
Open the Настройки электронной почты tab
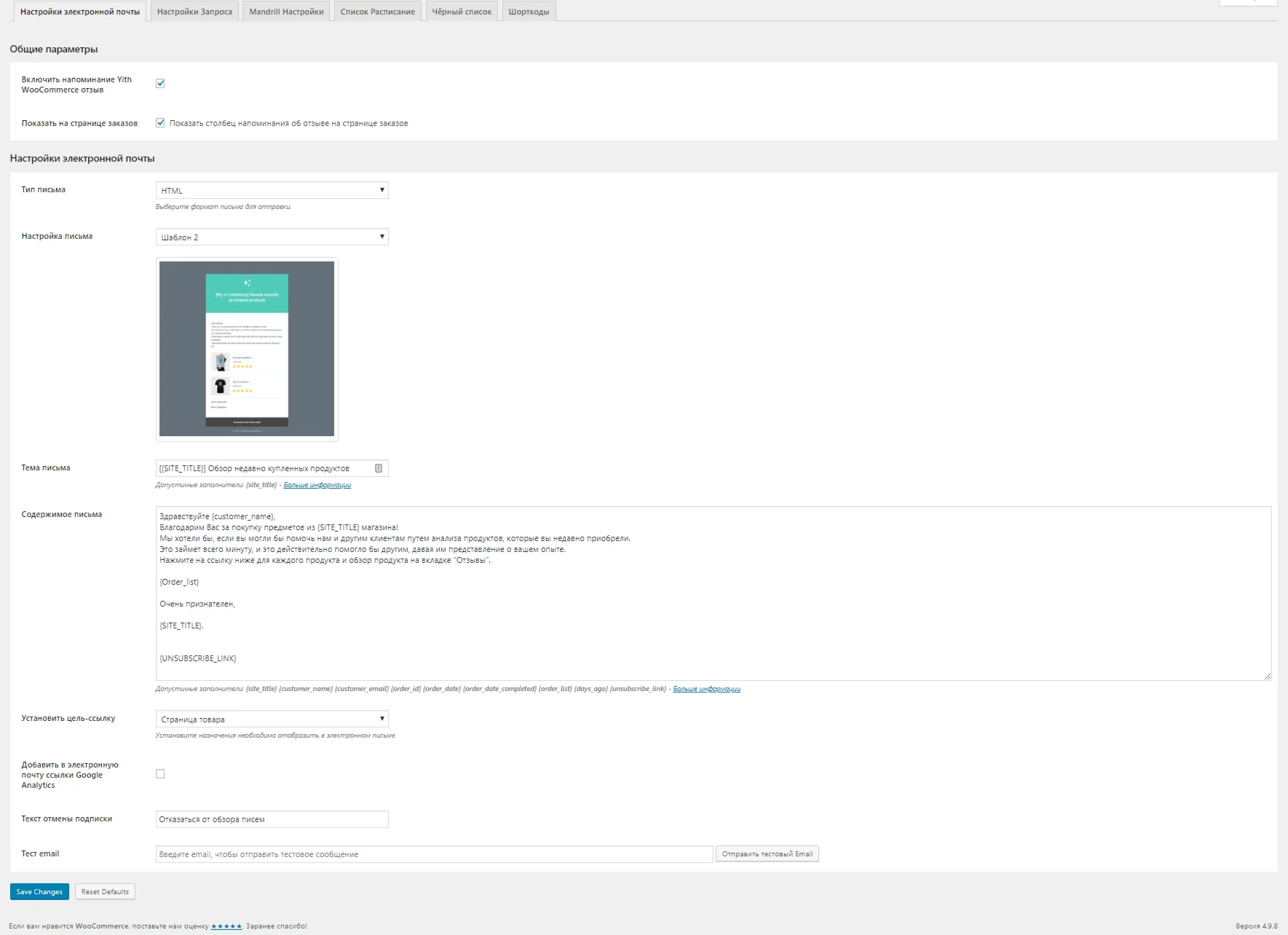pyautogui.click(x=80, y=12)
